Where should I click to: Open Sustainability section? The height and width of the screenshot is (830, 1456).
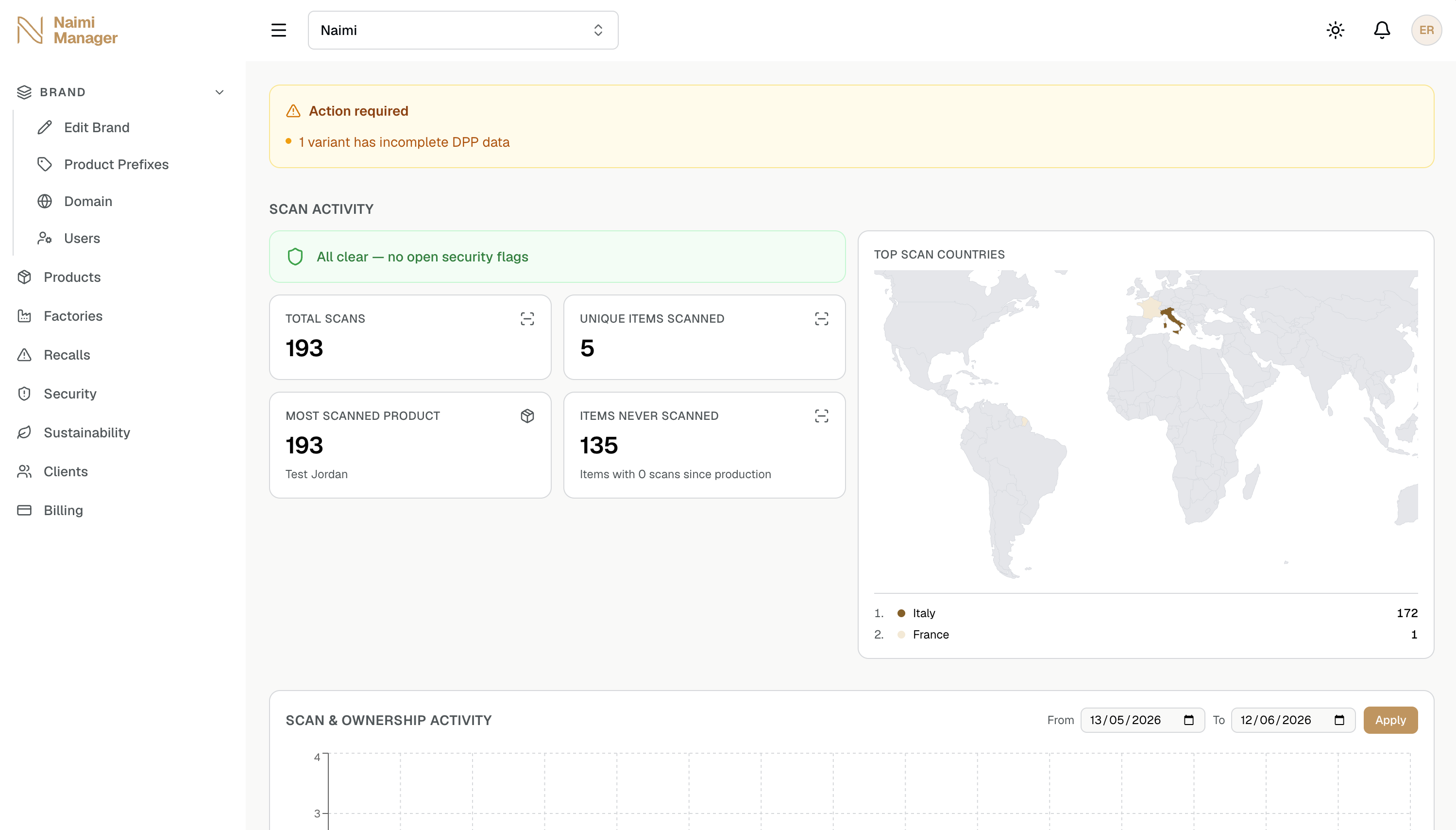click(86, 432)
